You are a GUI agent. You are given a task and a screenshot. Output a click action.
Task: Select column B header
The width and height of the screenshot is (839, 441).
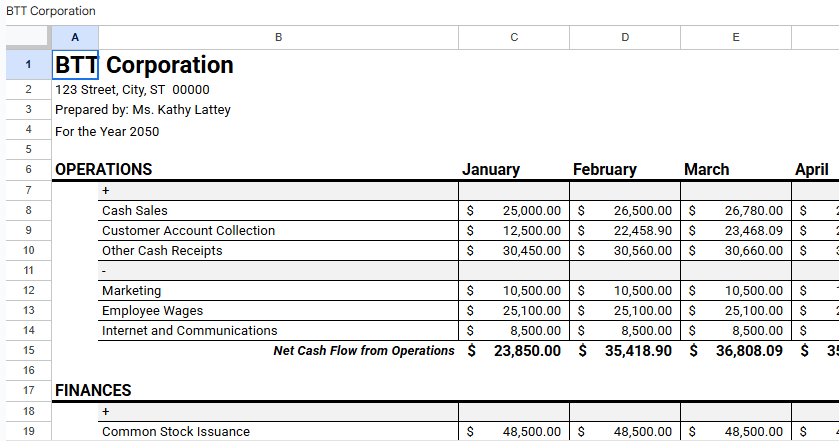click(278, 37)
